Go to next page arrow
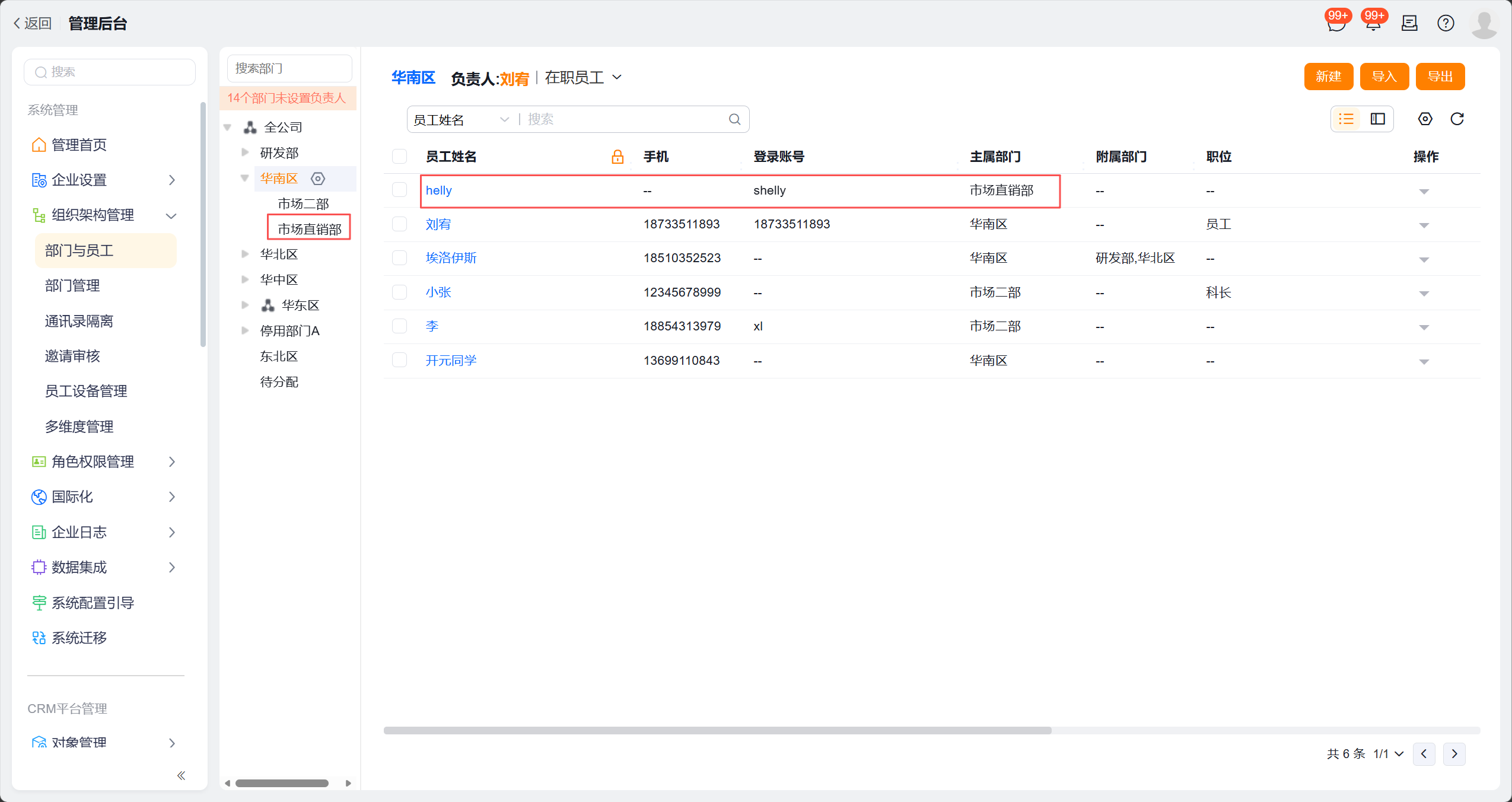Image resolution: width=1512 pixels, height=802 pixels. (1454, 754)
